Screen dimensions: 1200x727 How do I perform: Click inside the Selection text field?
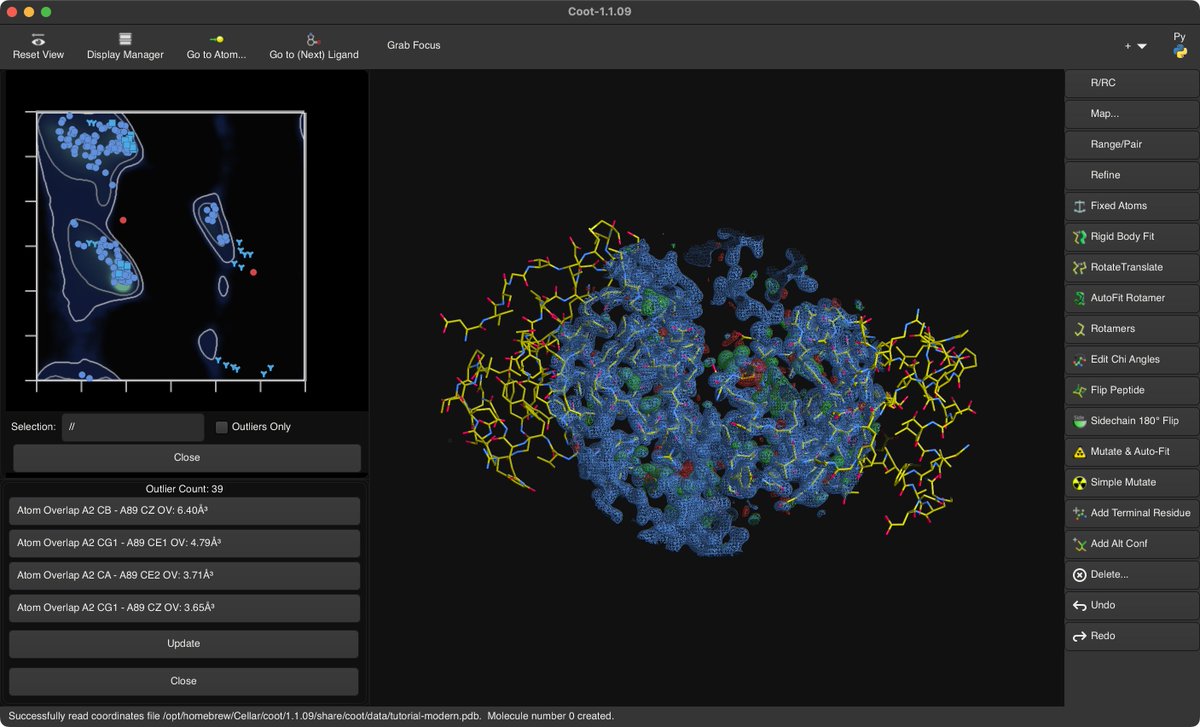[x=132, y=426]
